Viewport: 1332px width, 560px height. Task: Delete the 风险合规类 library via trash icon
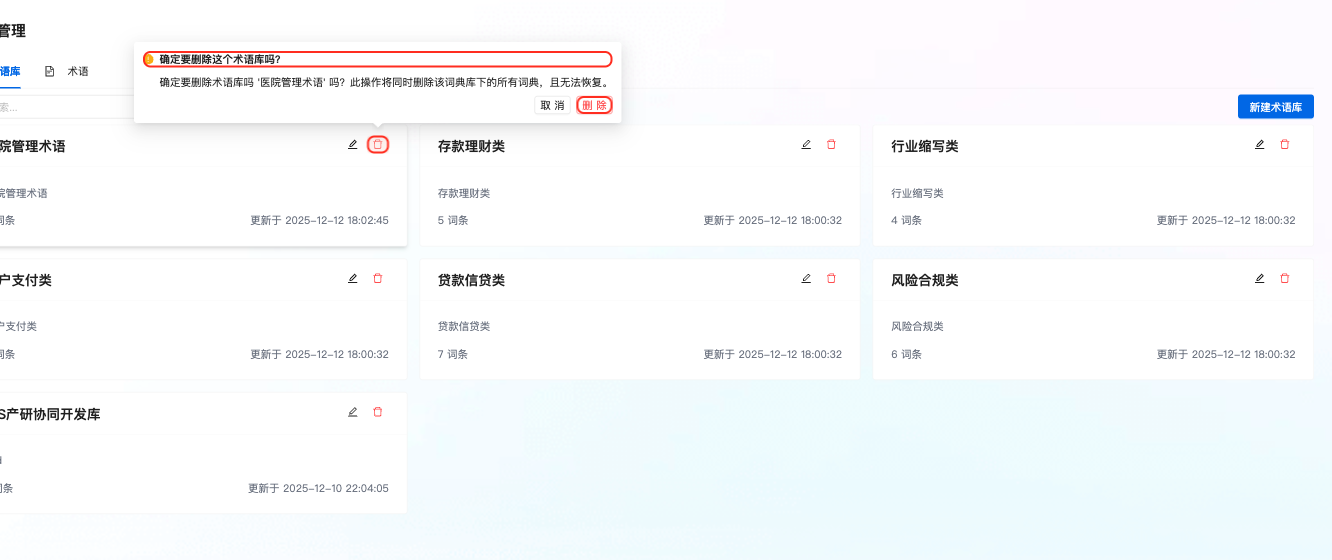(1285, 279)
